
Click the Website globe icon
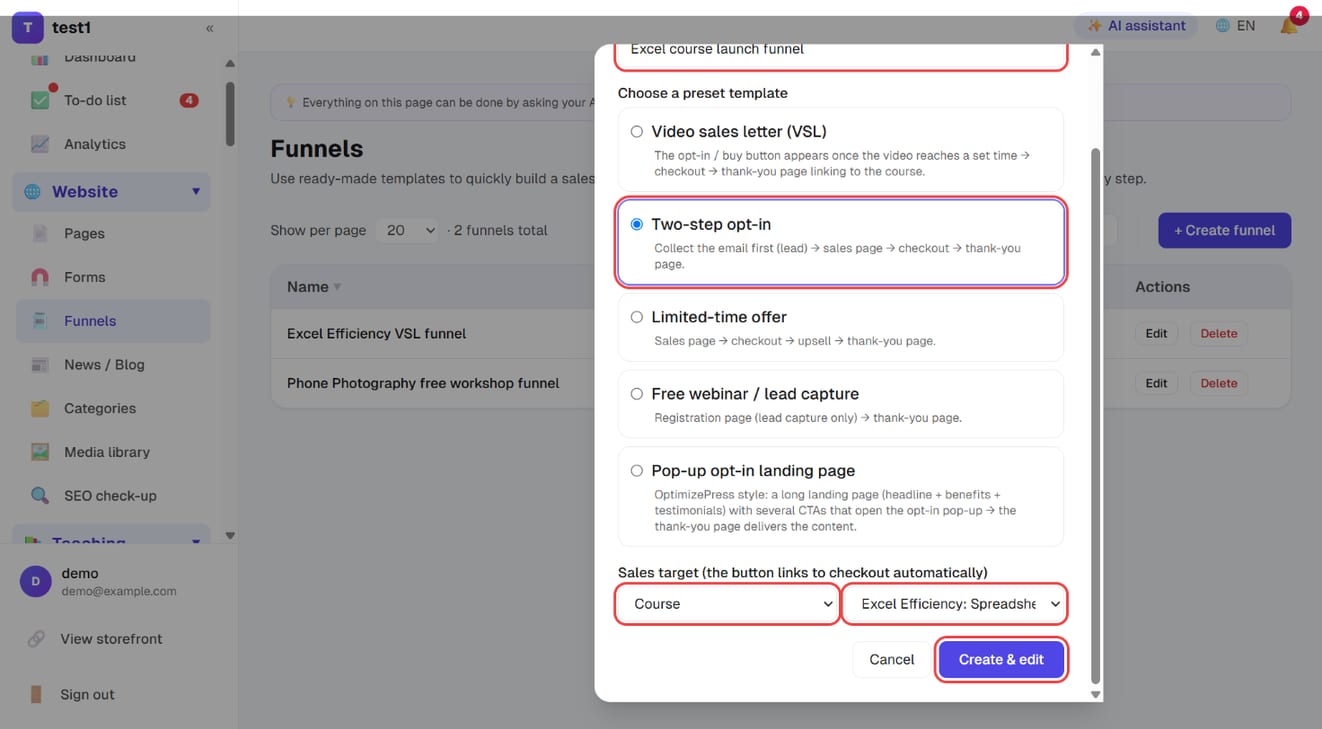[x=33, y=191]
